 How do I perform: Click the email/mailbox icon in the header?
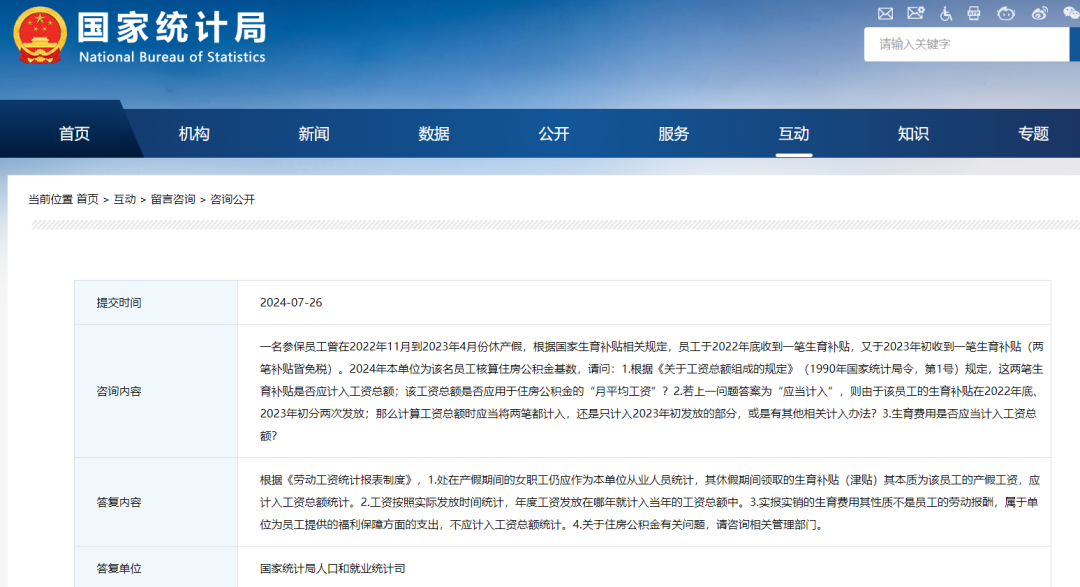point(885,13)
